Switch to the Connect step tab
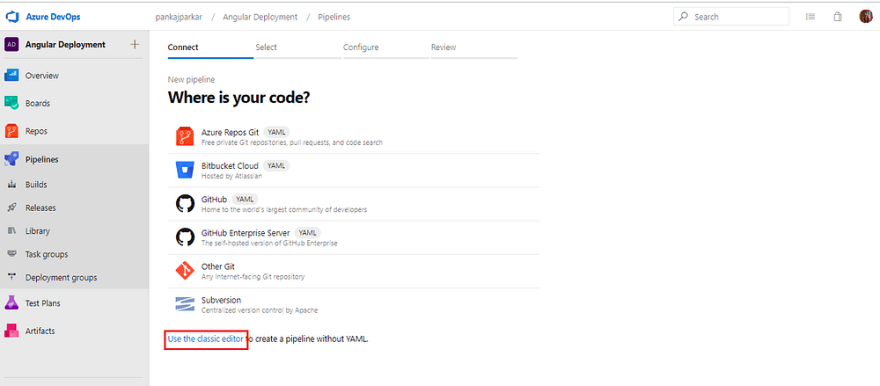This screenshot has height=386, width=880. point(210,47)
